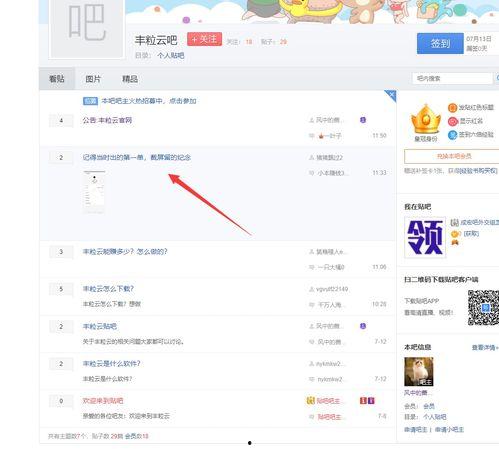
Task: Open the 公告 丰粒云官网 post
Action: [x=107, y=120]
